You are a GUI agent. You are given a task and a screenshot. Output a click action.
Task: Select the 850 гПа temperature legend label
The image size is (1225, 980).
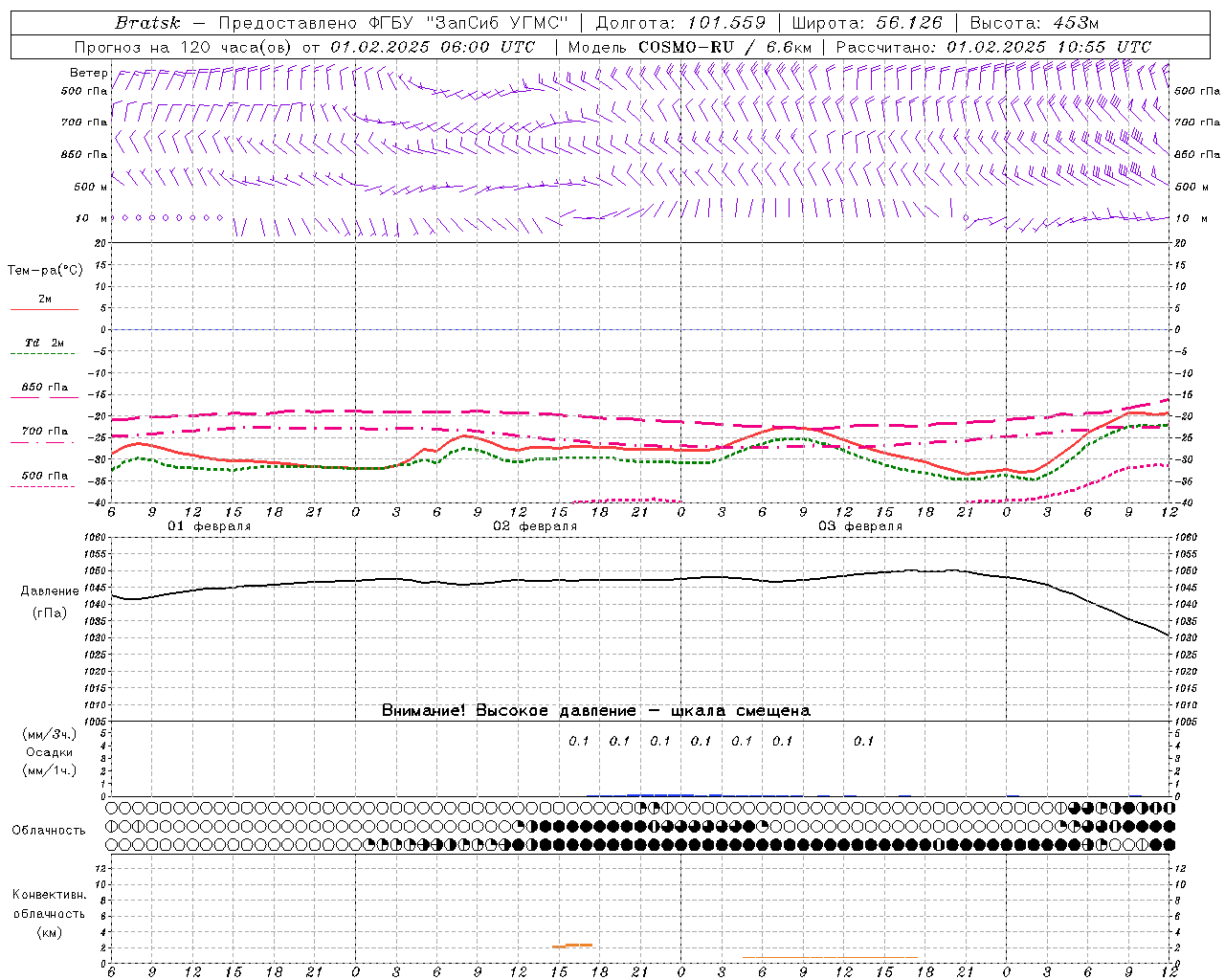pos(45,388)
